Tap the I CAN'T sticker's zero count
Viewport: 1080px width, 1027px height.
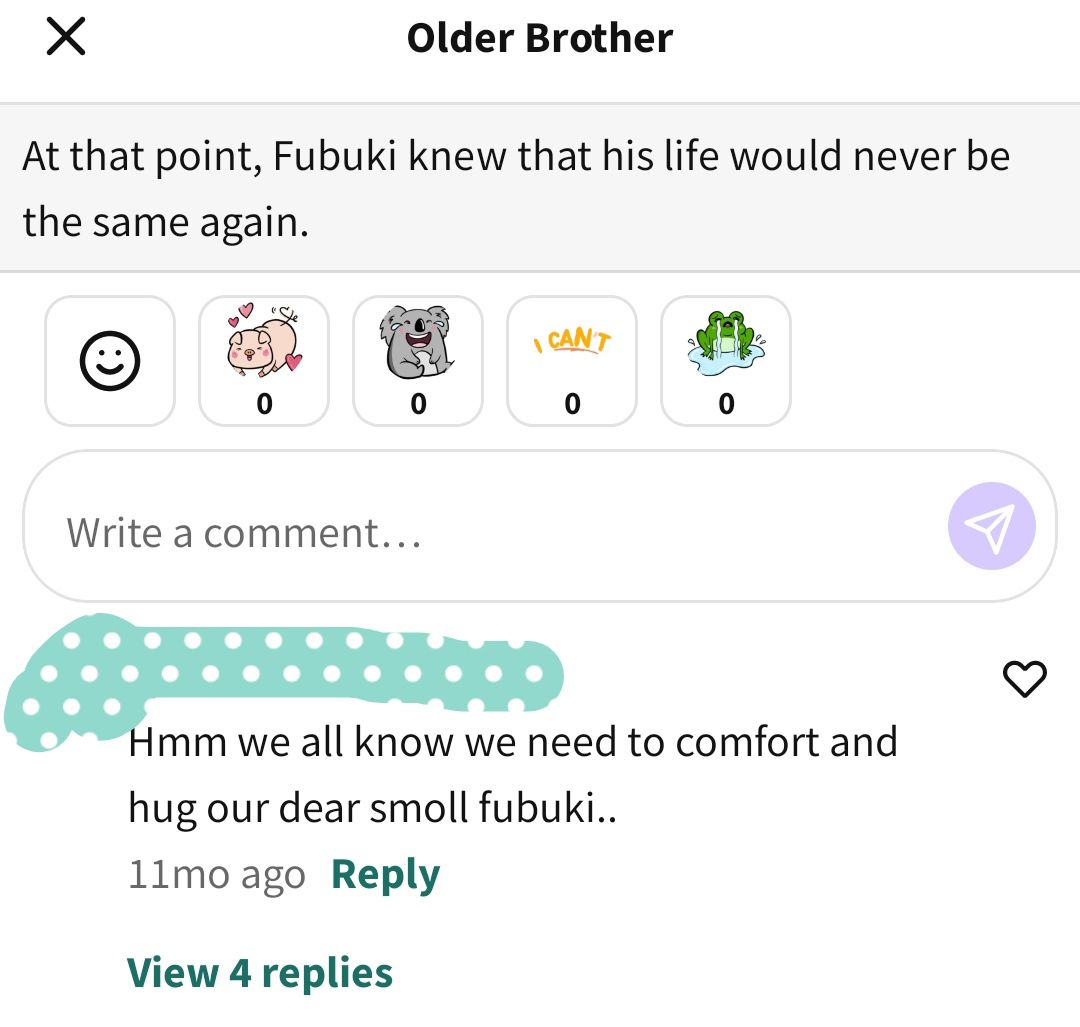point(572,404)
